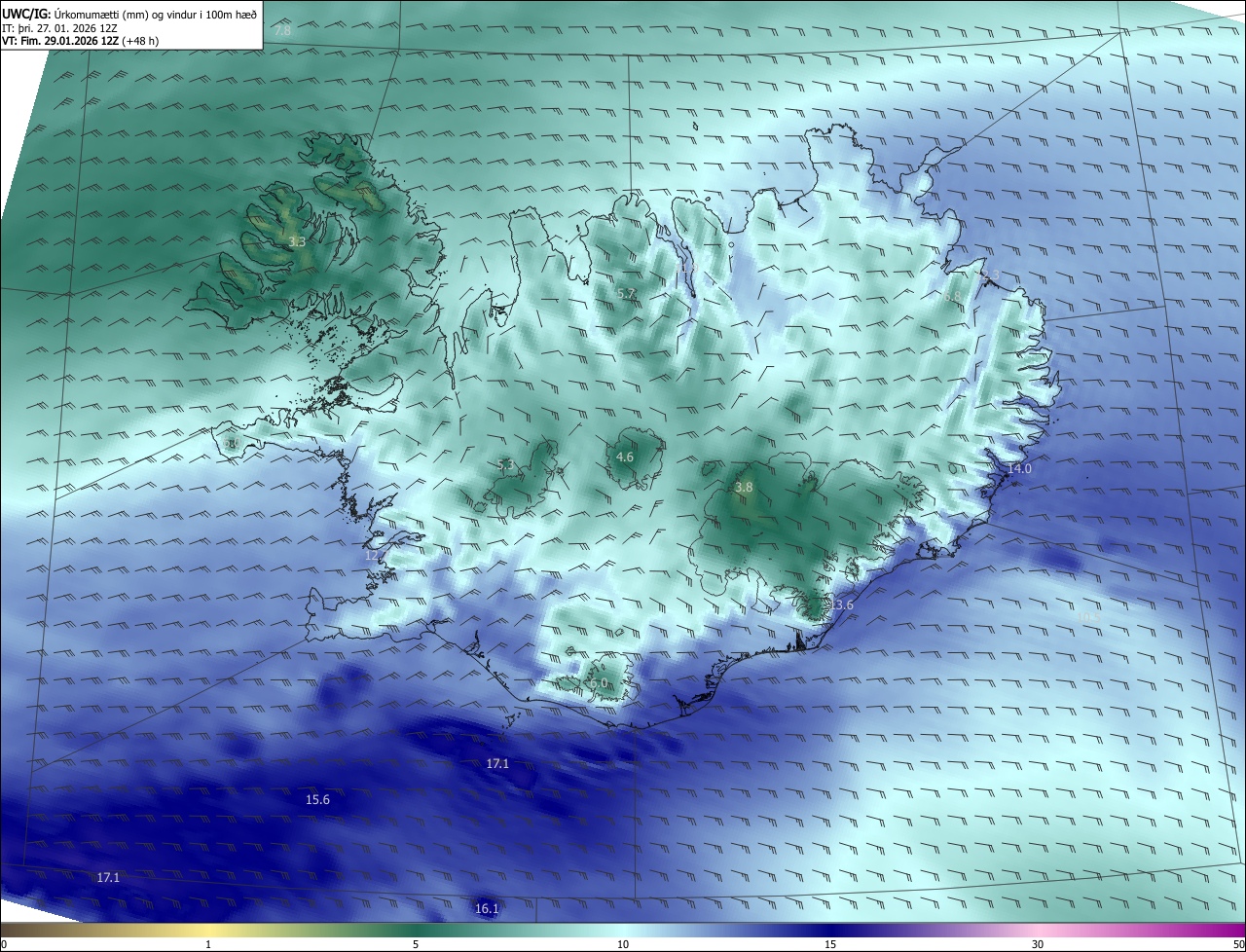Click the 'VT: Fim. 29.01.2026 12Z (+48 h)' line
Image resolution: width=1246 pixels, height=952 pixels.
[81, 41]
